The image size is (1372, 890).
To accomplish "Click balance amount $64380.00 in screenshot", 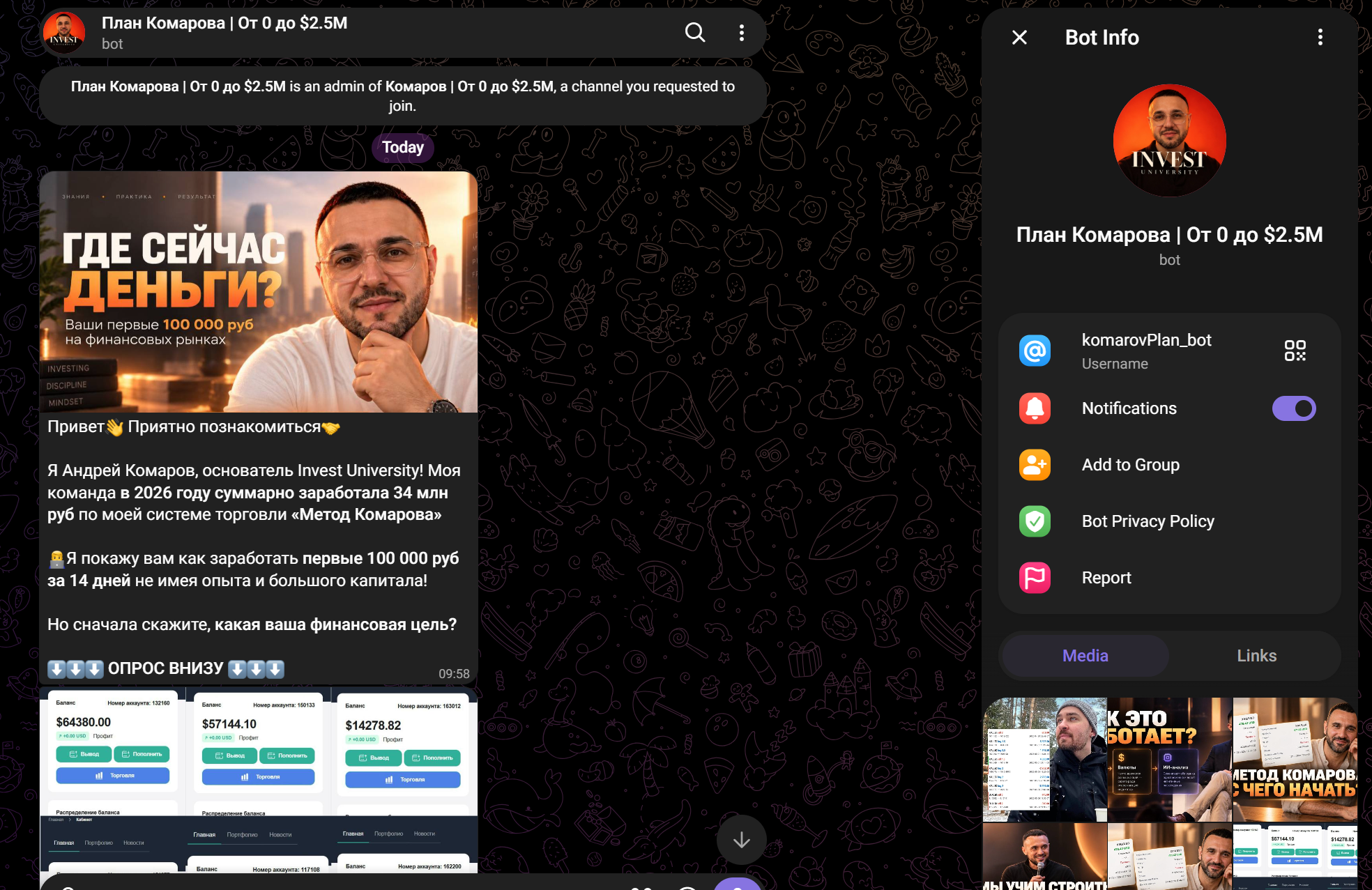I will pos(84,722).
